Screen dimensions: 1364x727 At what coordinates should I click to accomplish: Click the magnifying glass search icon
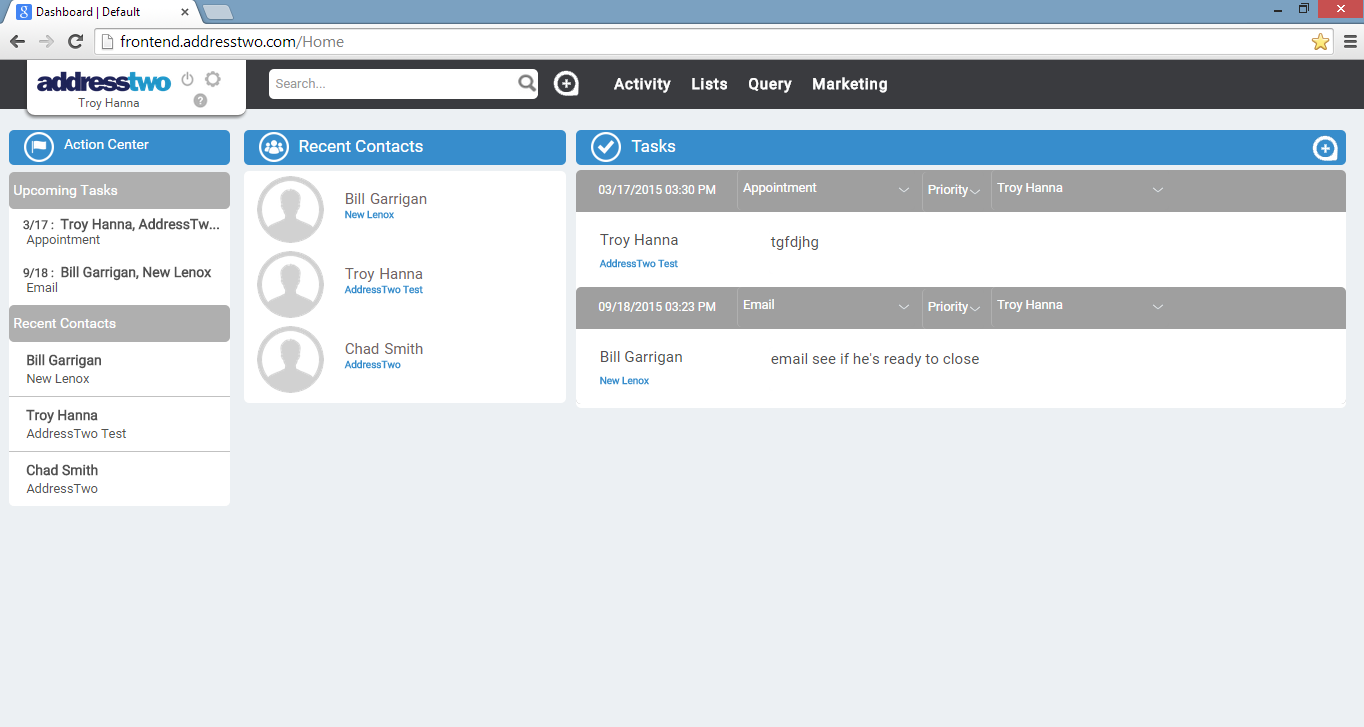(527, 84)
